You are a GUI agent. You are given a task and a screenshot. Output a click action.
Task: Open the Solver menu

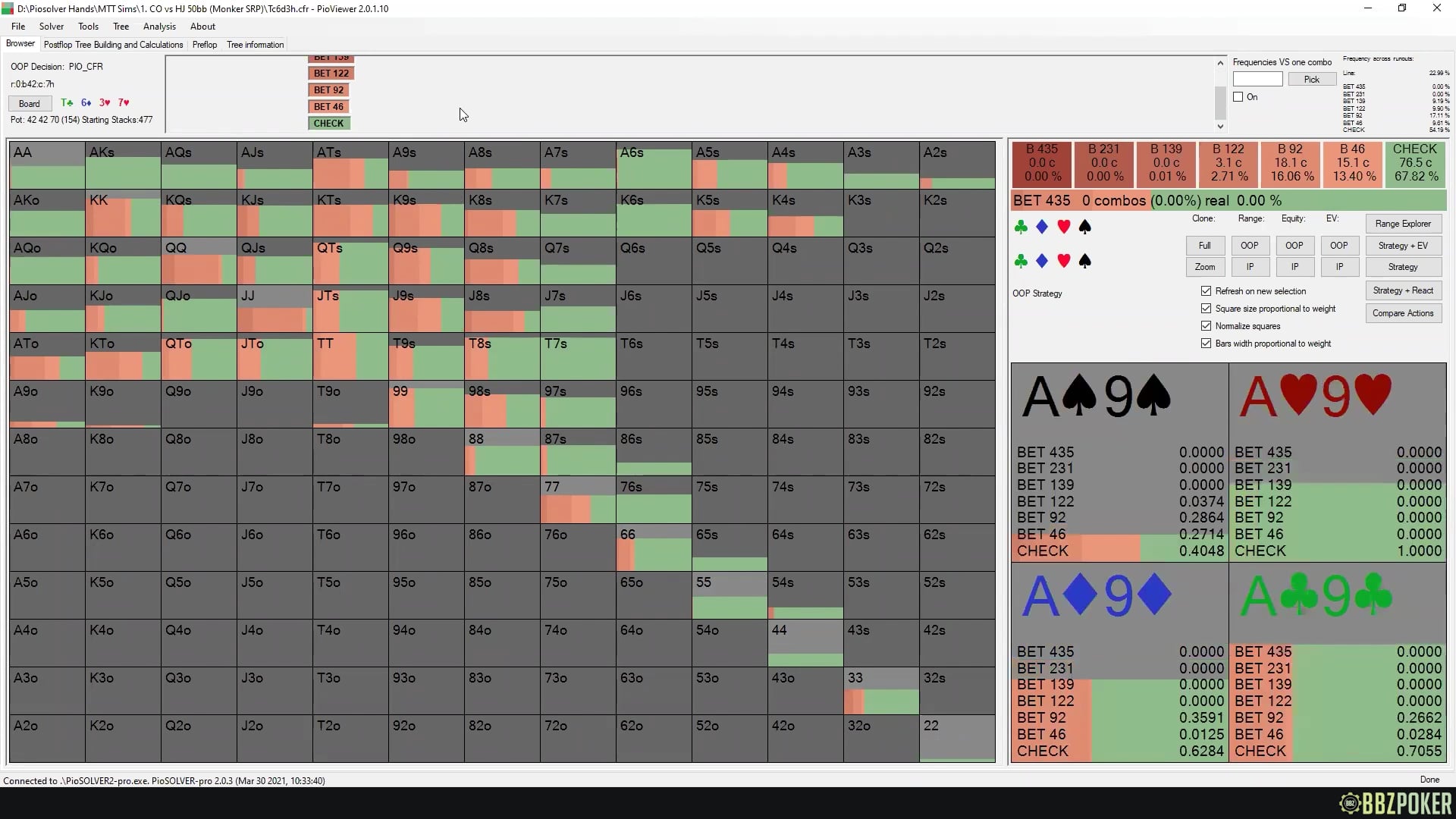click(x=51, y=27)
